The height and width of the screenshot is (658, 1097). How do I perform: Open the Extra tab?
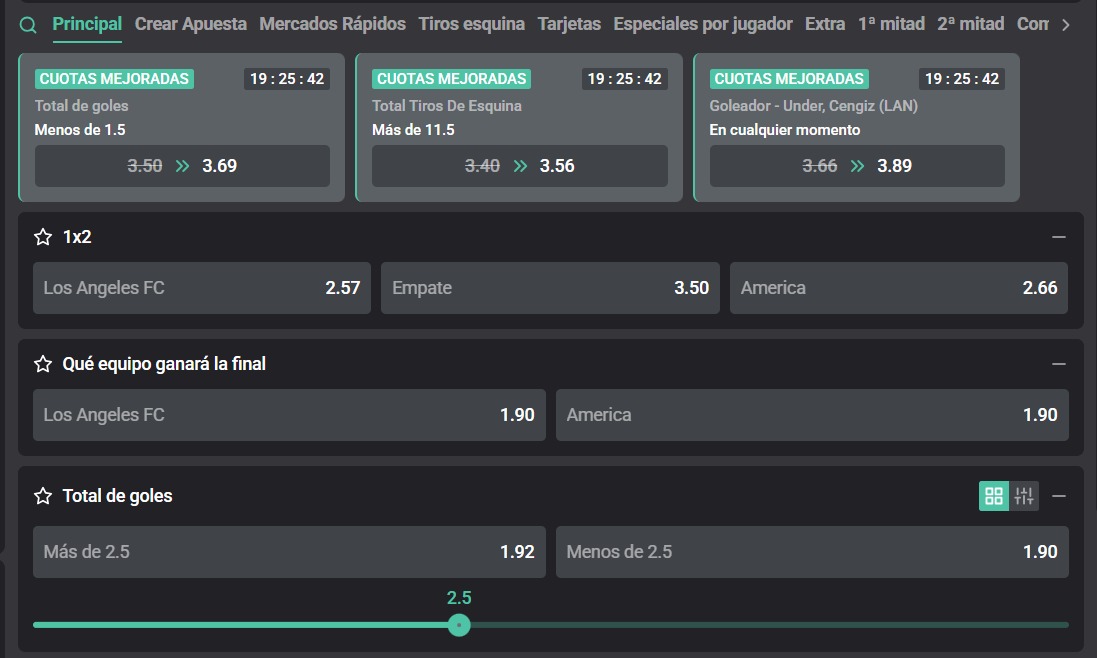click(825, 24)
